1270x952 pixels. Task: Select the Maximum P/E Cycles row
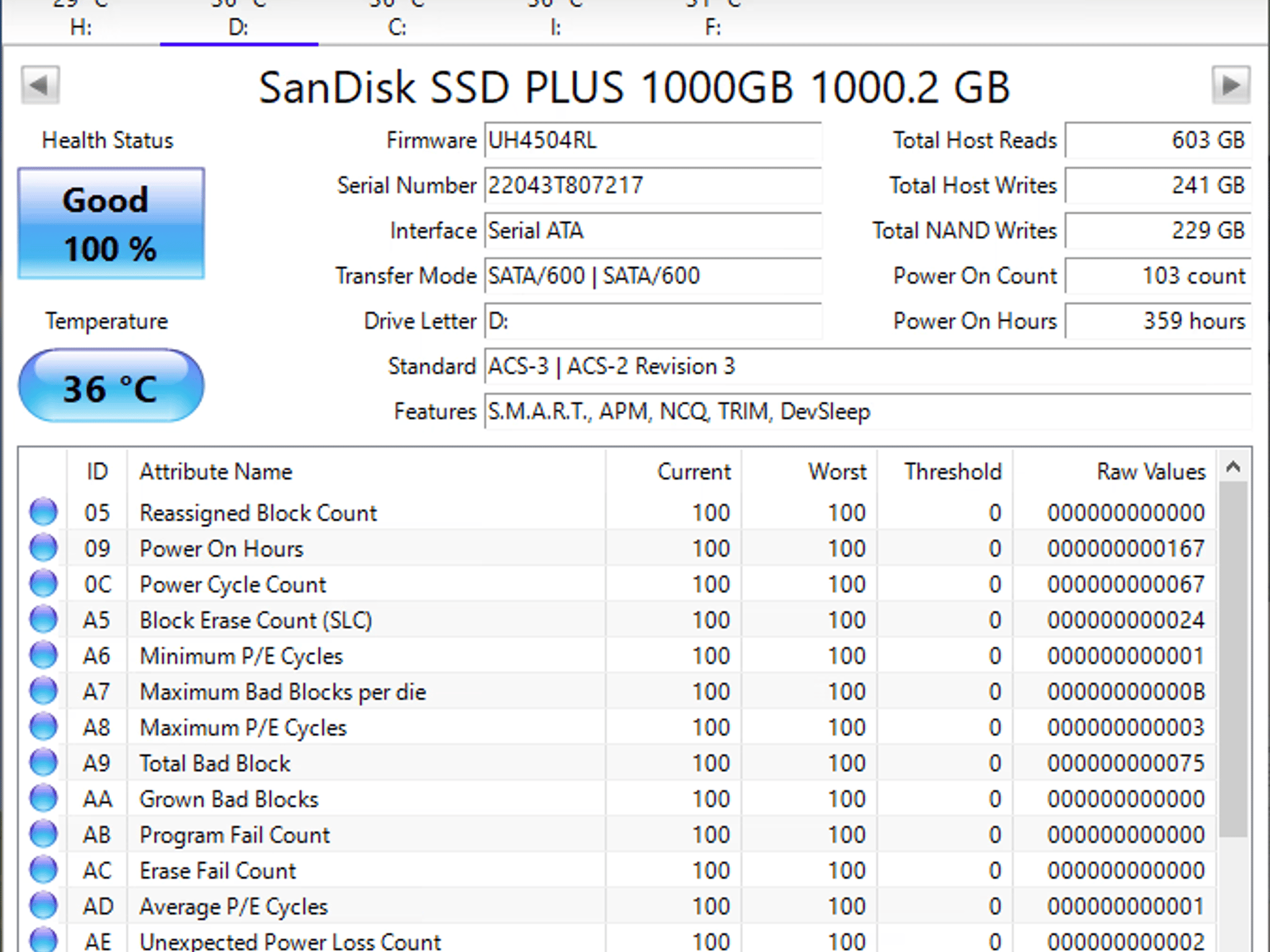618,728
